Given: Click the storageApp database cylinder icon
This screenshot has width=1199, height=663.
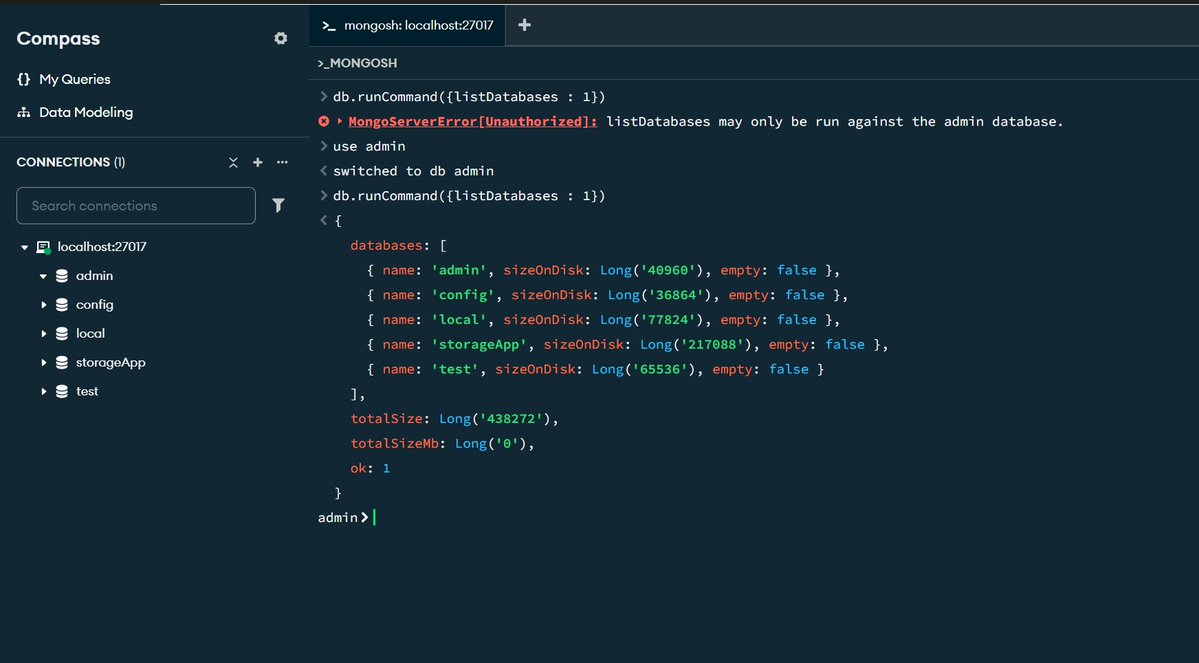Looking at the screenshot, I should tap(62, 362).
